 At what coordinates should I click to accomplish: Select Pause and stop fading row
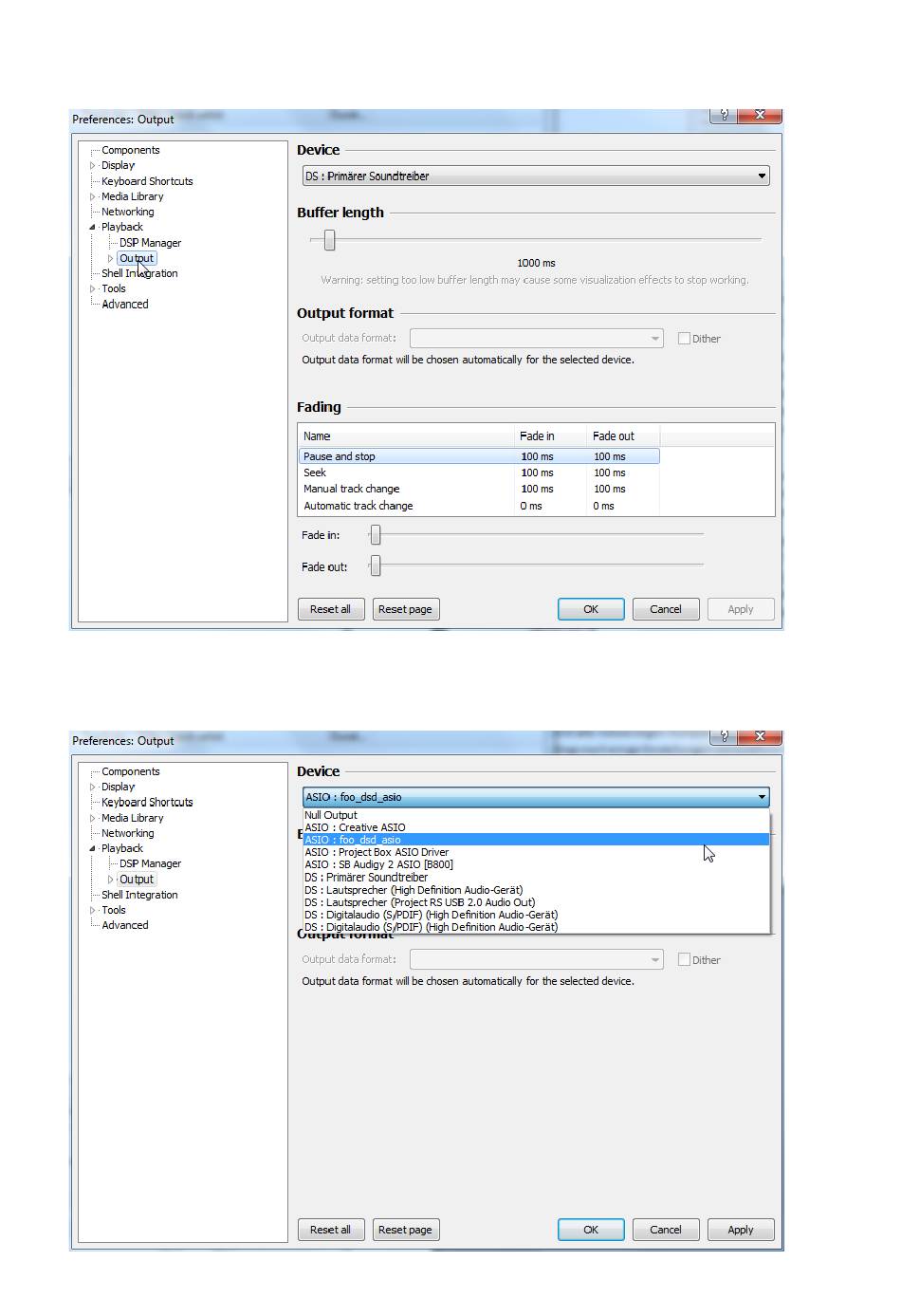click(479, 456)
